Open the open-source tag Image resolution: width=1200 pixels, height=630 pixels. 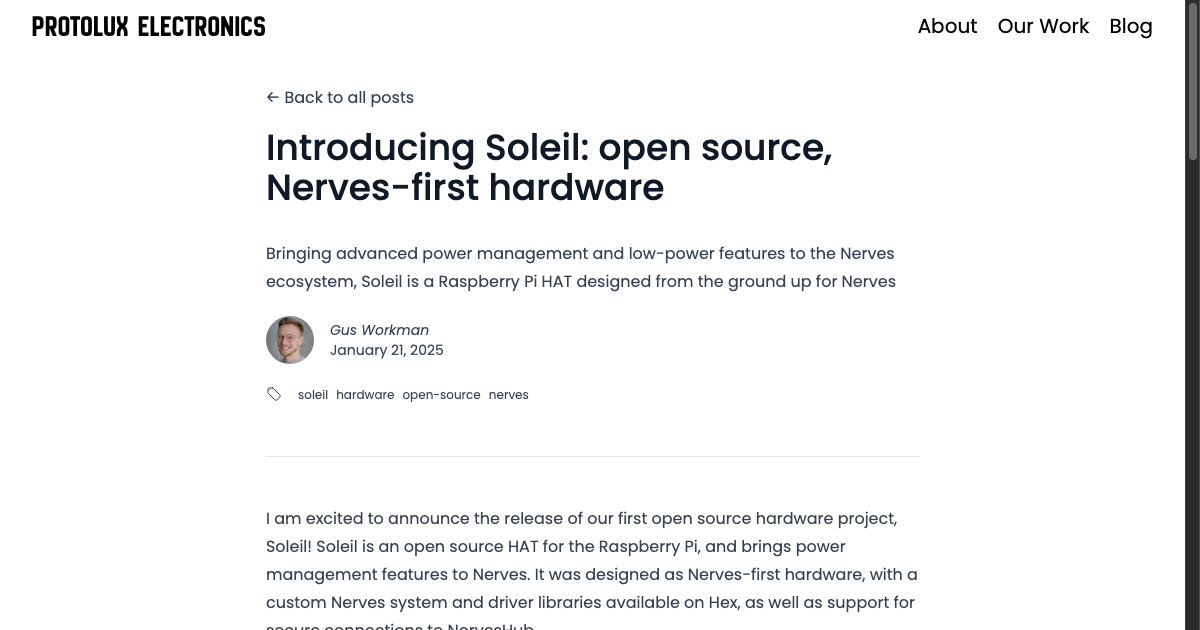tap(441, 394)
